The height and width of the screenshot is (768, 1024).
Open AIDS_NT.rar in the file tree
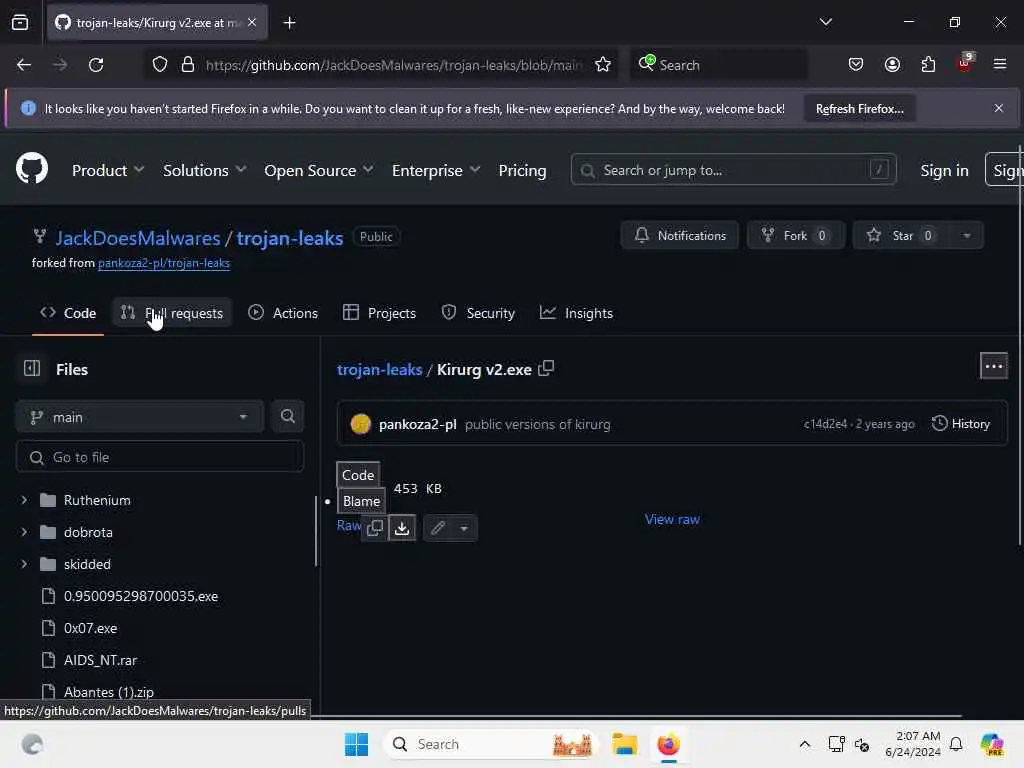[x=101, y=660]
